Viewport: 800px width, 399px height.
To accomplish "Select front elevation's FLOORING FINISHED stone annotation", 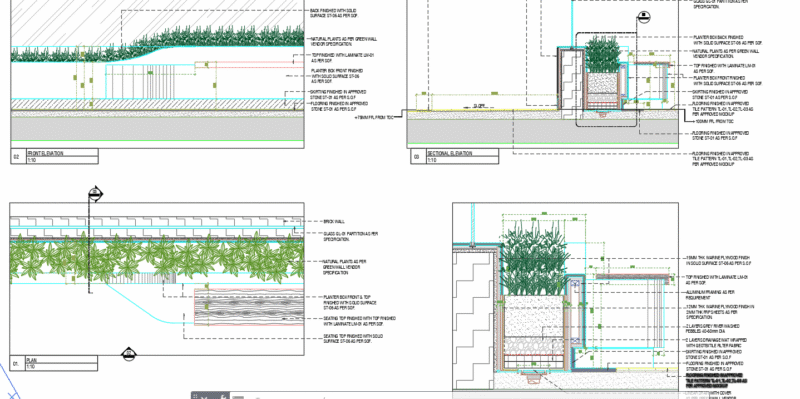I will [x=339, y=107].
